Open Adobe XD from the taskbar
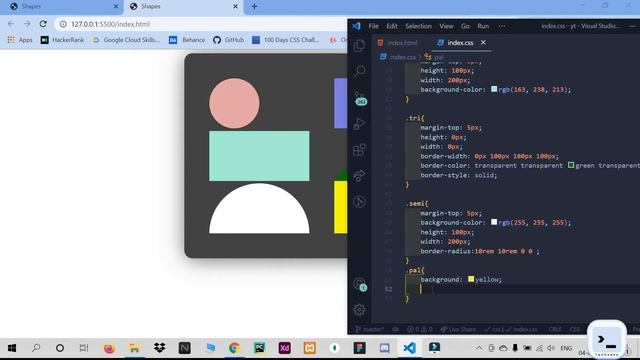The image size is (640, 360). point(284,348)
